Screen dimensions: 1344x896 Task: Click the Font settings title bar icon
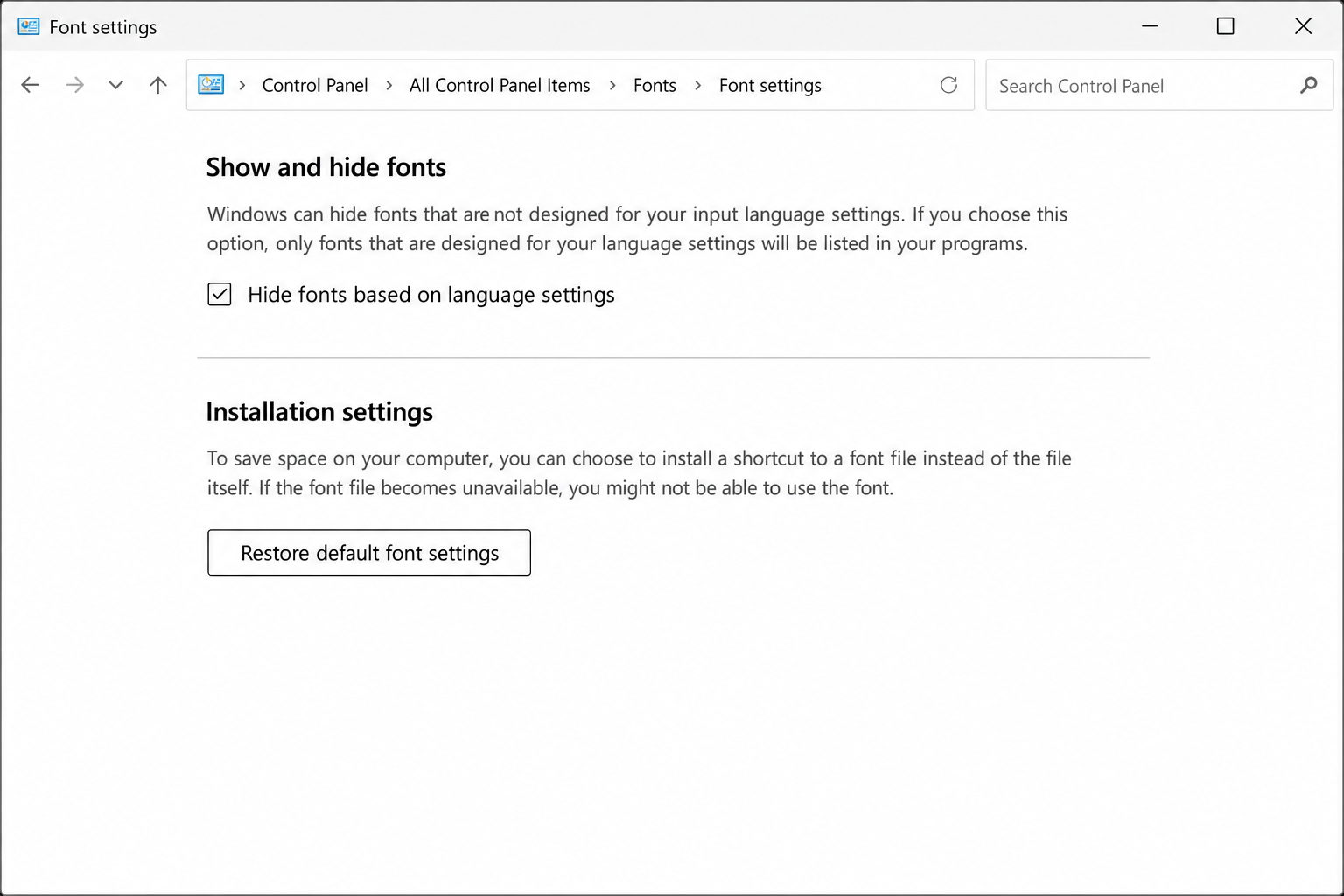[28, 26]
